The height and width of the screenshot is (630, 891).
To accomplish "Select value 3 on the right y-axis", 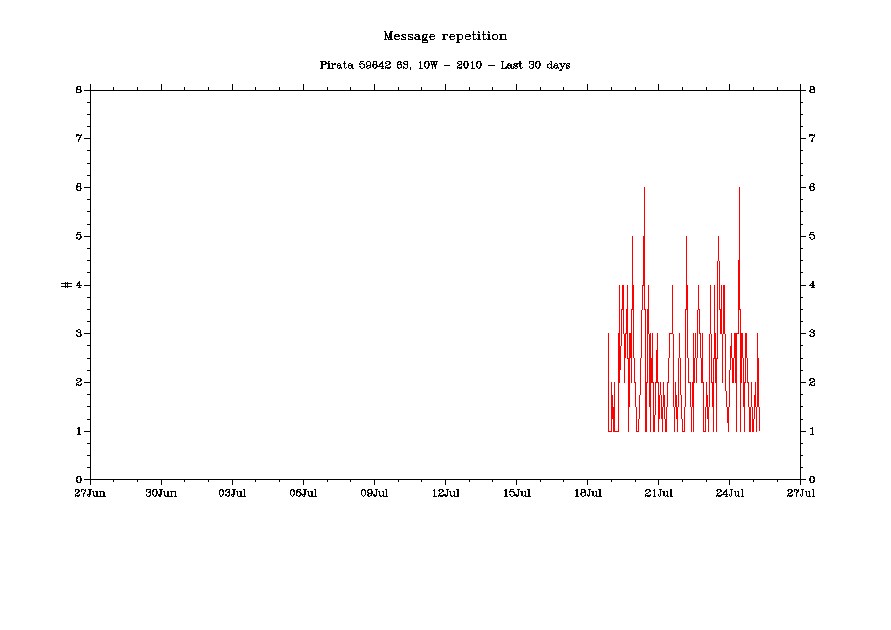I will click(811, 333).
